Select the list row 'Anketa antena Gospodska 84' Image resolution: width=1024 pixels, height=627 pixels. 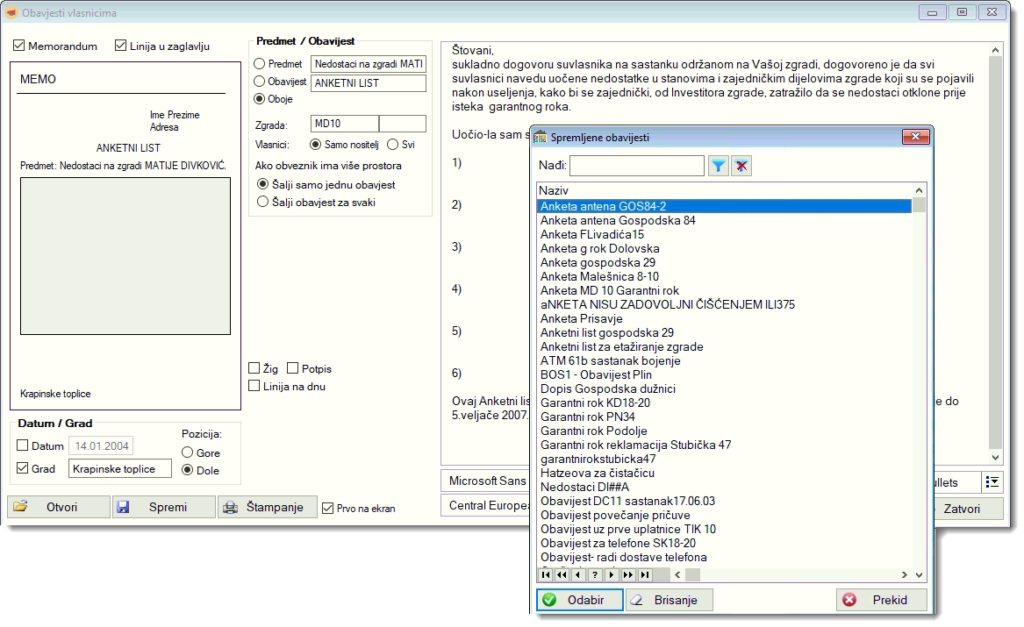[724, 221]
